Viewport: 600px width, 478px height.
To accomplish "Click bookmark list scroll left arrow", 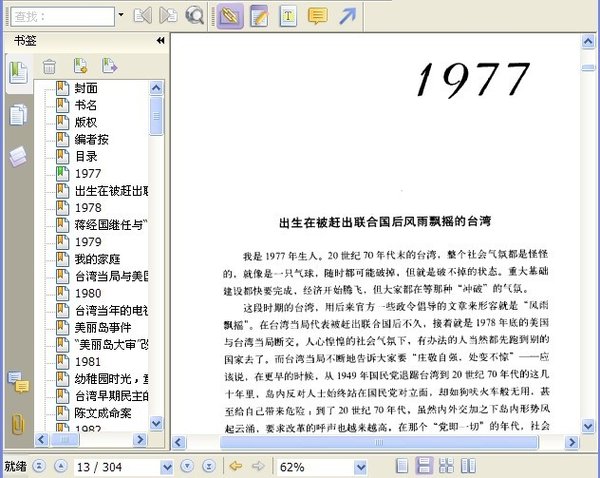I will click(x=41, y=439).
